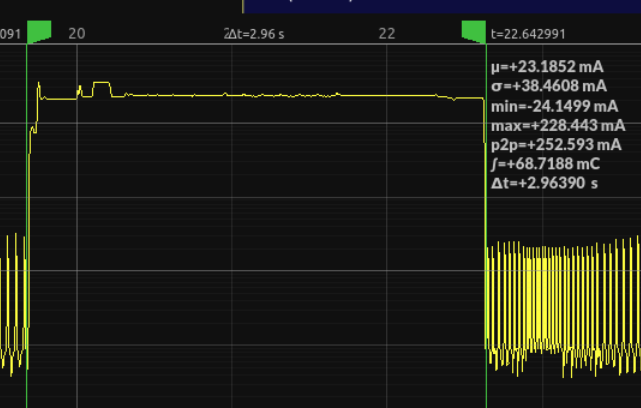641x408 pixels.
Task: Click the left green marker flag
Action: point(39,31)
